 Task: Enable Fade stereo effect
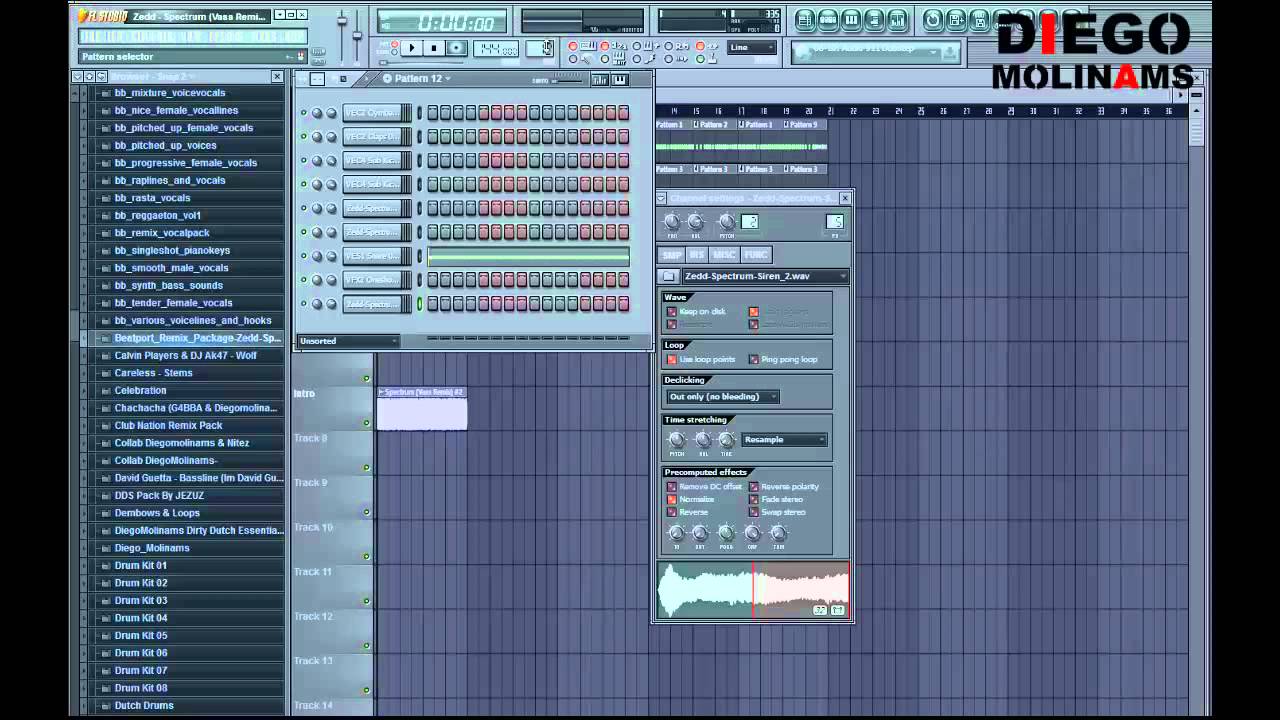point(754,500)
